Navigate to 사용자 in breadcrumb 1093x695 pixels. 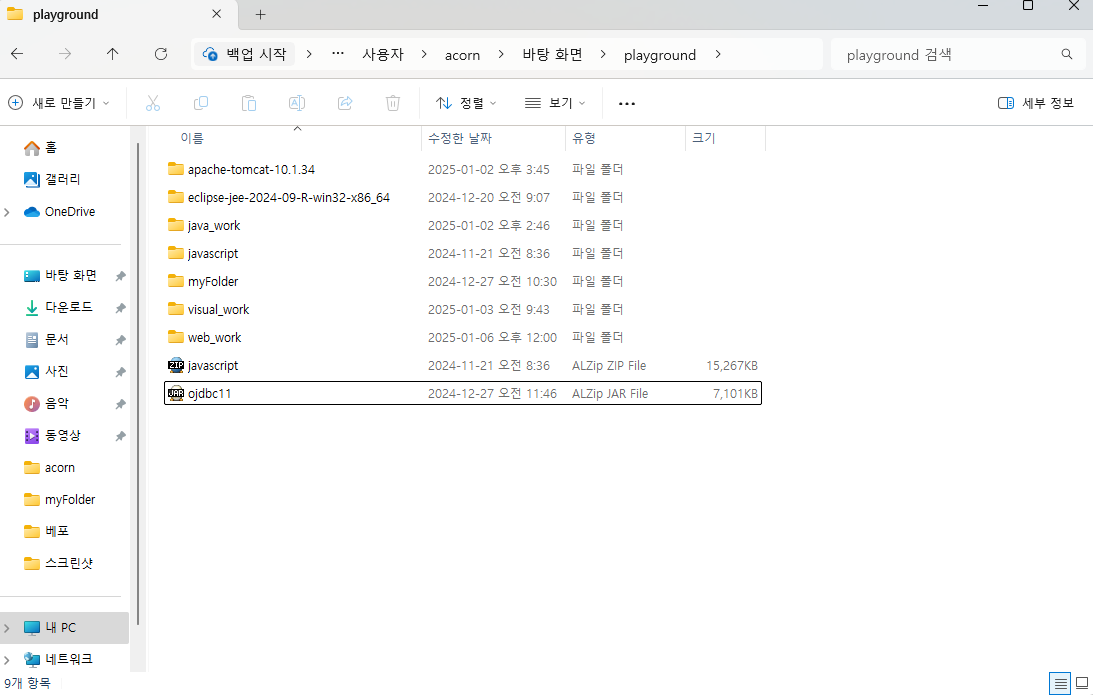383,54
